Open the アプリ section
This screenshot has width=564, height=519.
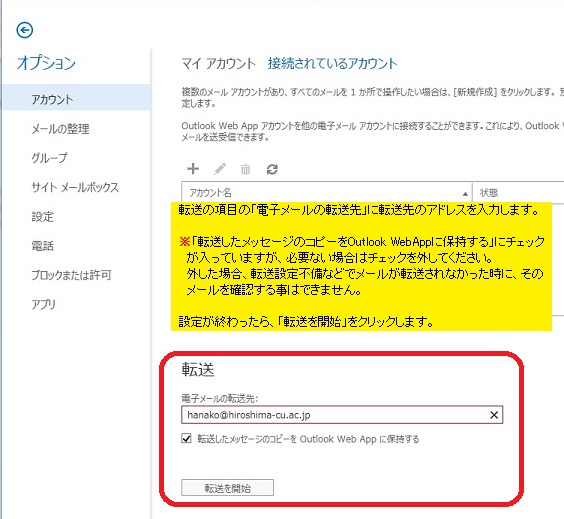click(x=44, y=304)
